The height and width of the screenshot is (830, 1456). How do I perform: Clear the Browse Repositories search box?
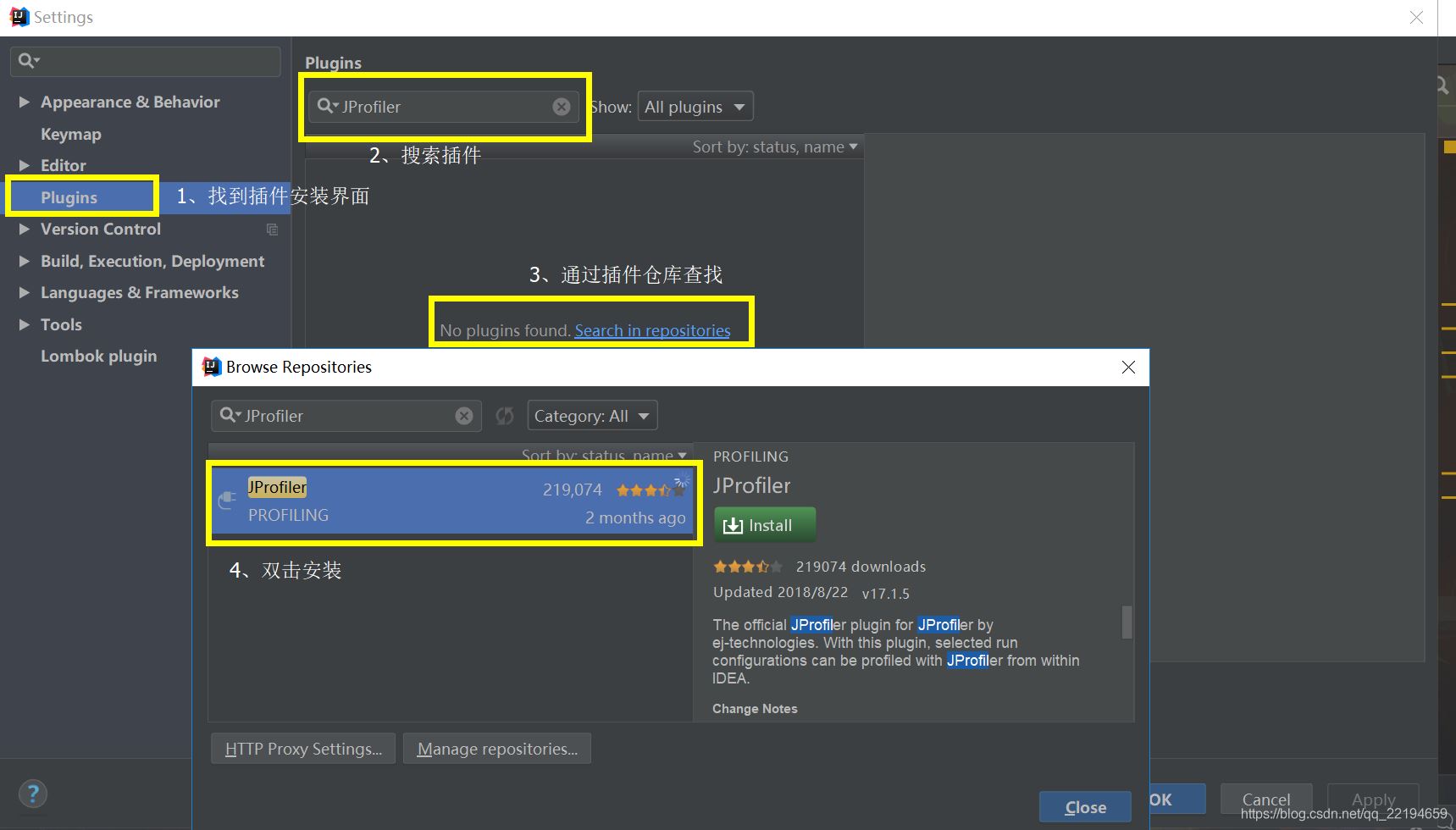pyautogui.click(x=463, y=415)
